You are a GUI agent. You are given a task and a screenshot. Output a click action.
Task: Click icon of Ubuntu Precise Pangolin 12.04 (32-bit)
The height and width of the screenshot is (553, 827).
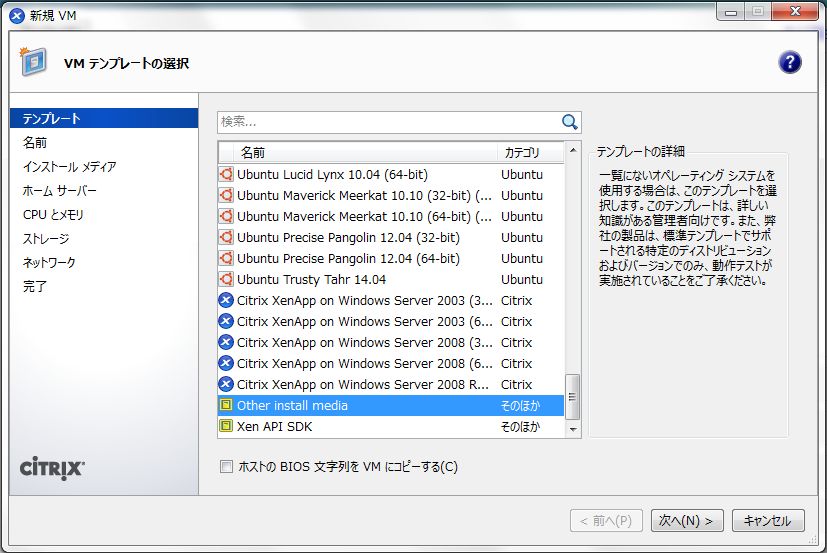226,237
